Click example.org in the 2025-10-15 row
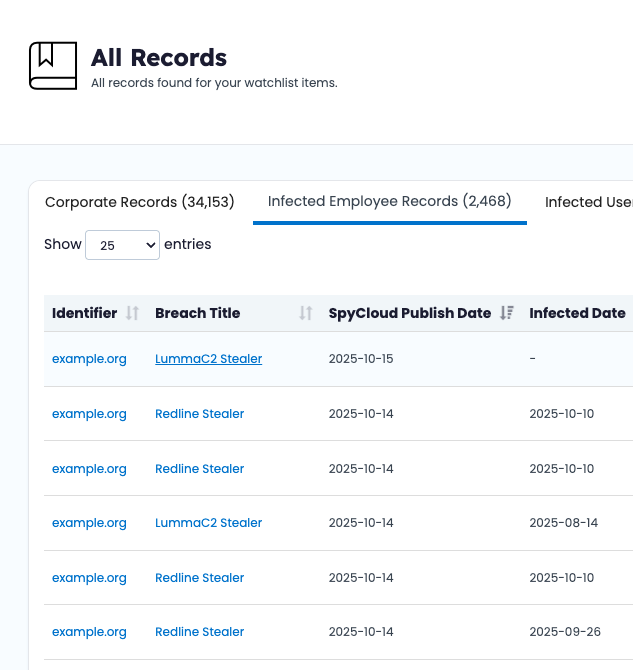This screenshot has height=670, width=633. (x=89, y=359)
